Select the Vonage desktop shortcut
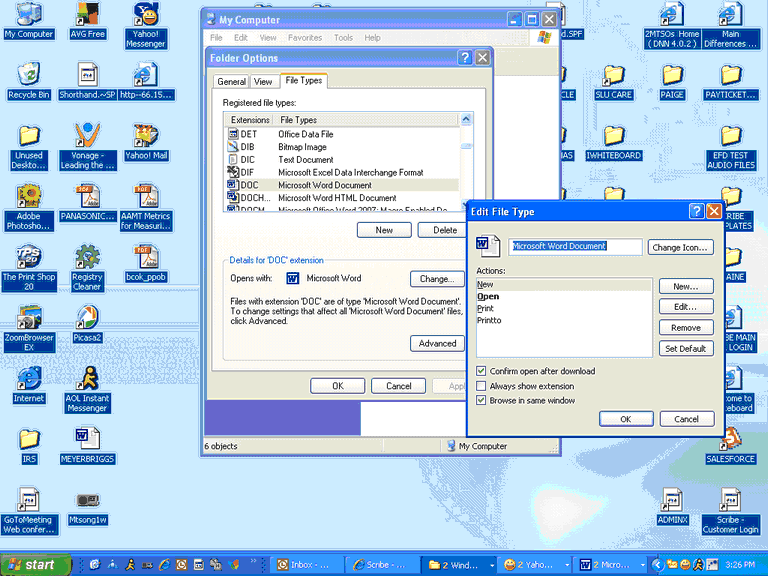Screen dimensions: 768x576 point(87,146)
